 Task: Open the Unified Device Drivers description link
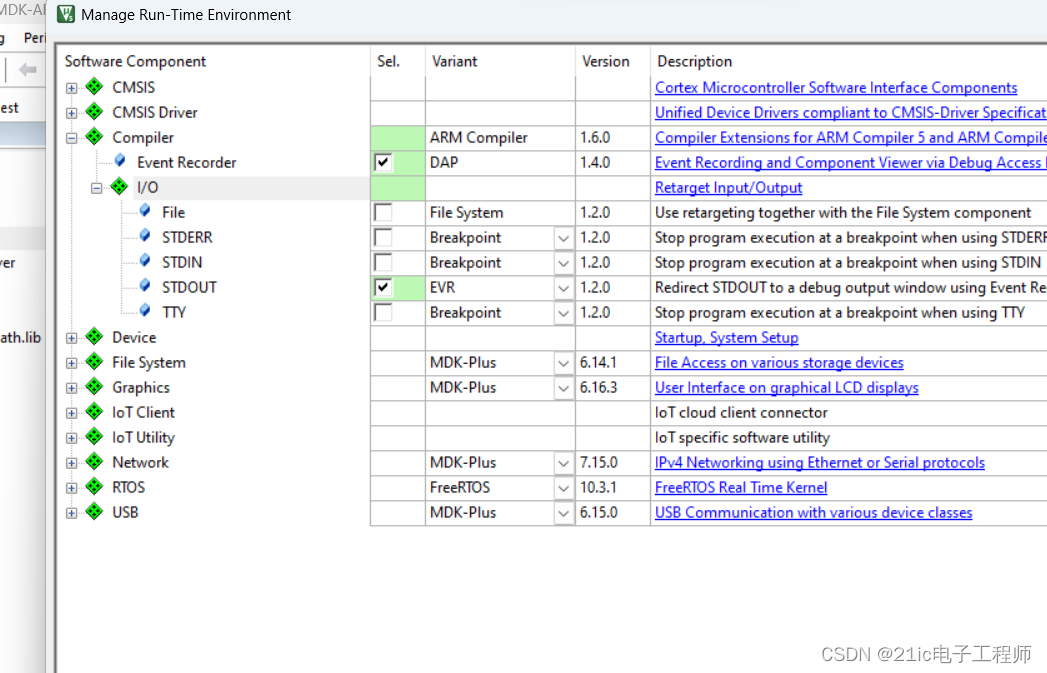[x=851, y=113]
